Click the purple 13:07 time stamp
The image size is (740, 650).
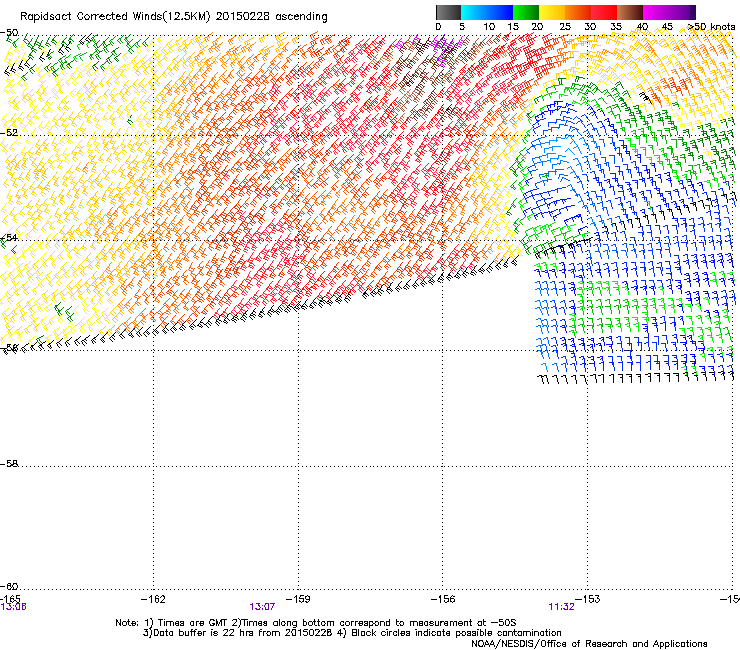pyautogui.click(x=262, y=607)
